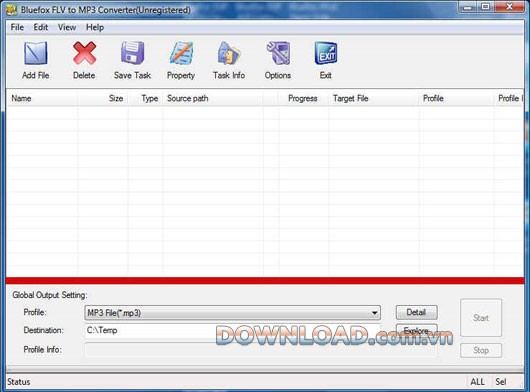The height and width of the screenshot is (392, 530).
Task: Click the Sel status bar entry
Action: [501, 382]
